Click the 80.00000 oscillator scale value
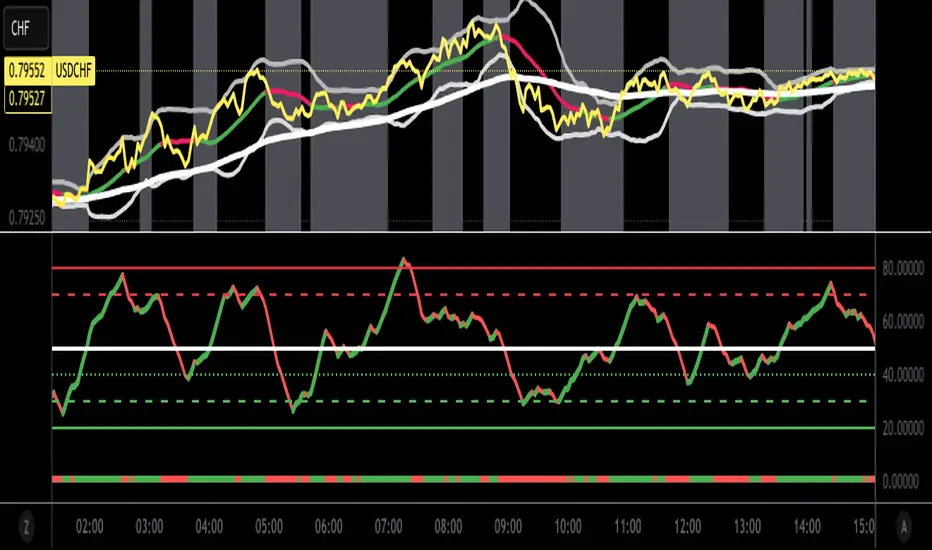932x550 pixels. tap(903, 268)
